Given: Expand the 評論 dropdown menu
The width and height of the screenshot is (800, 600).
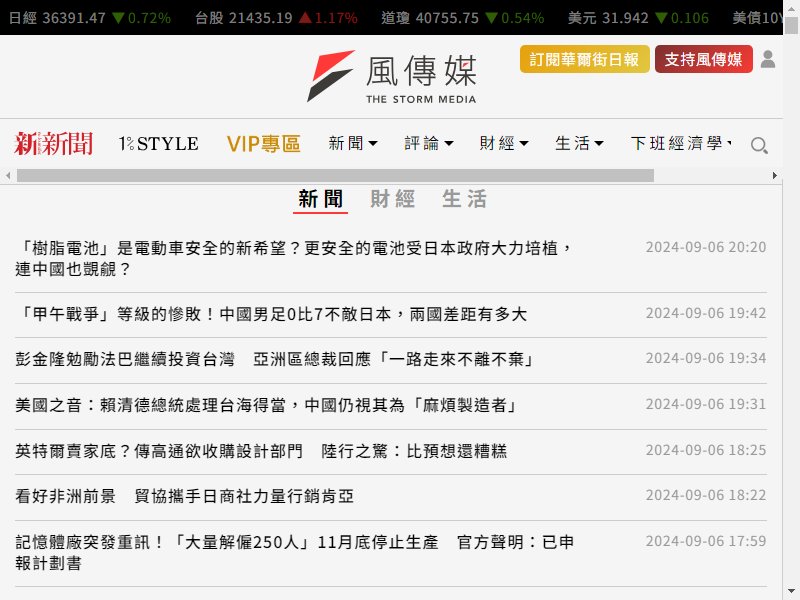Looking at the screenshot, I should (429, 143).
